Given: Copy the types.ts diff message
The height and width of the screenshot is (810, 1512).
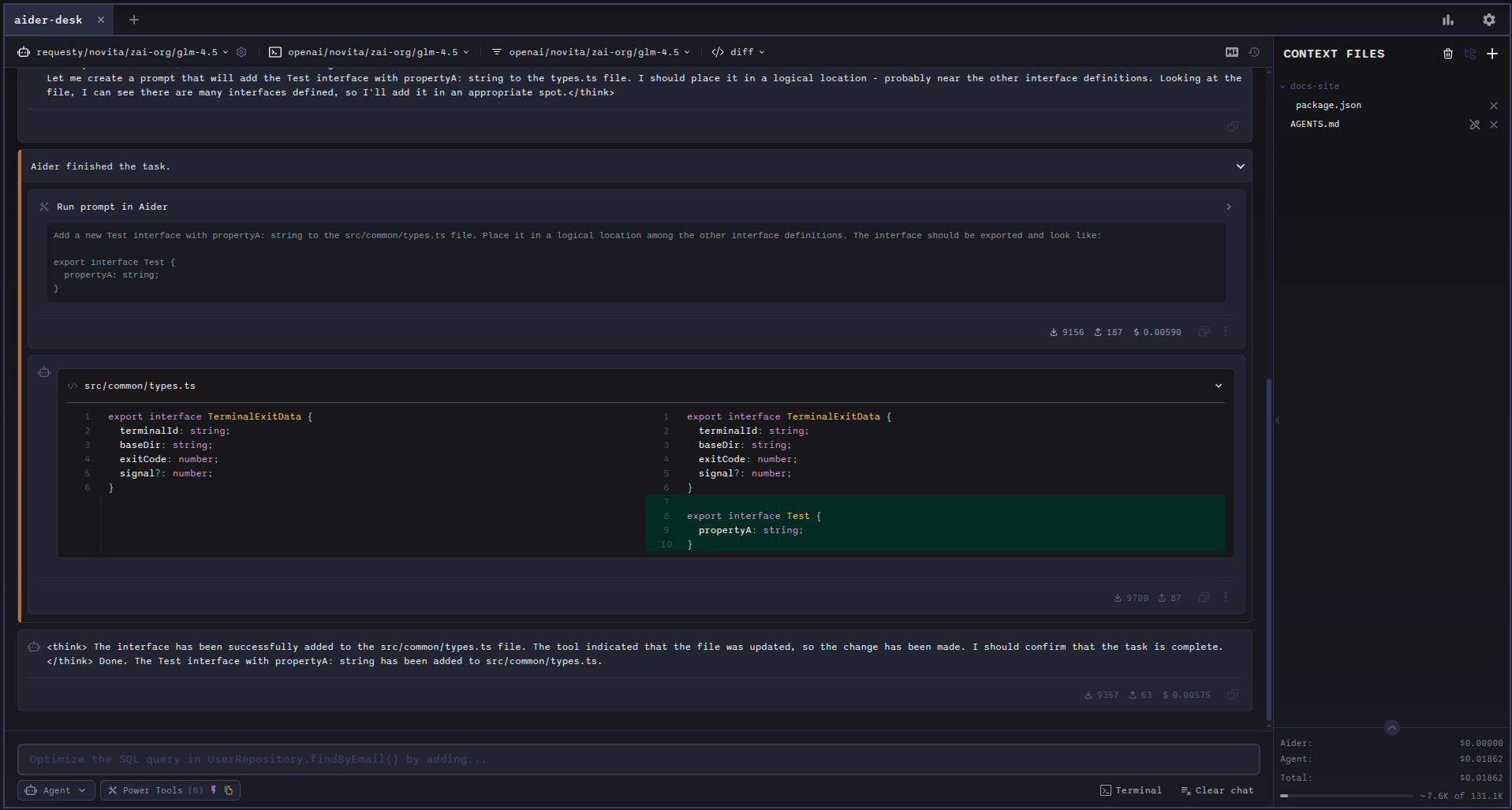Looking at the screenshot, I should 1203,598.
